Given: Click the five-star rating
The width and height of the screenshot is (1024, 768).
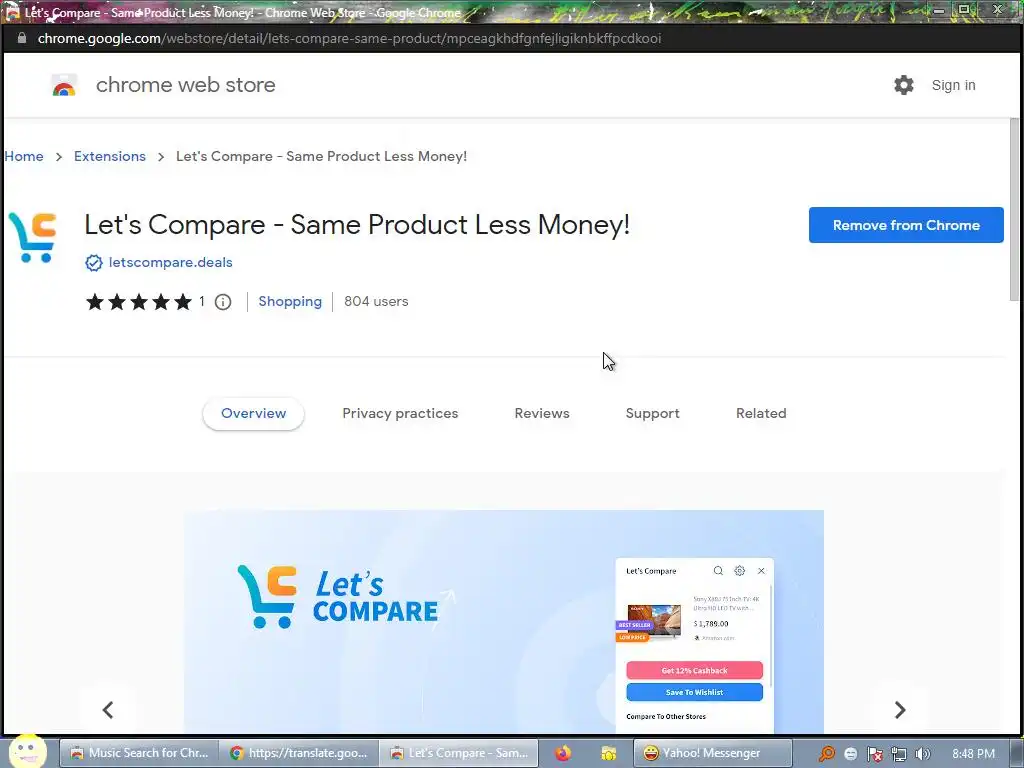Looking at the screenshot, I should click(x=138, y=302).
